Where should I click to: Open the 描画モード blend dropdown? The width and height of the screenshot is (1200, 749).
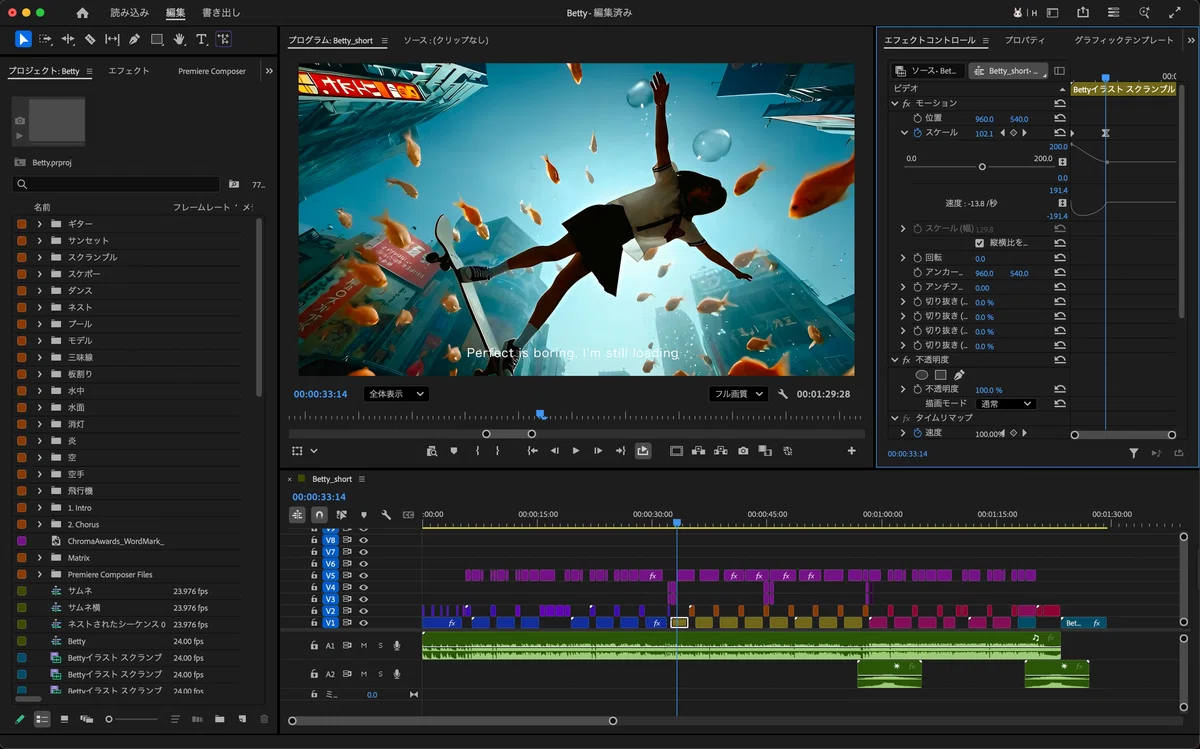[x=1006, y=404]
